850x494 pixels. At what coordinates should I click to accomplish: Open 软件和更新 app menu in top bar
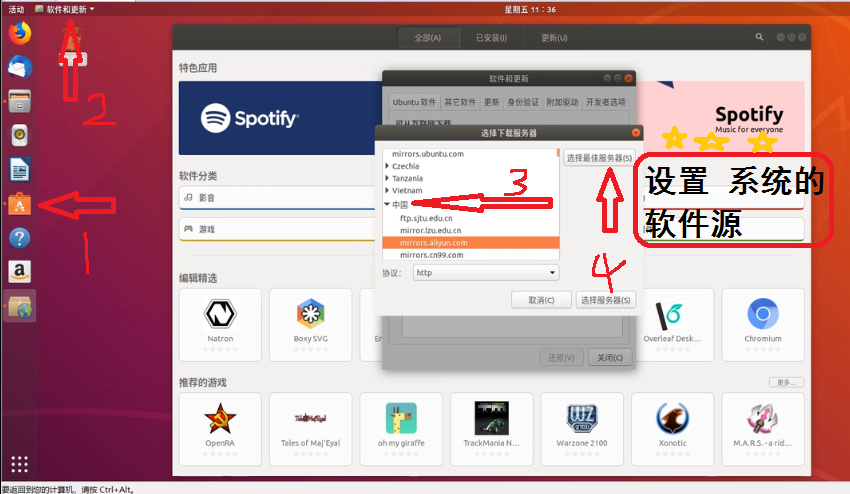65,9
